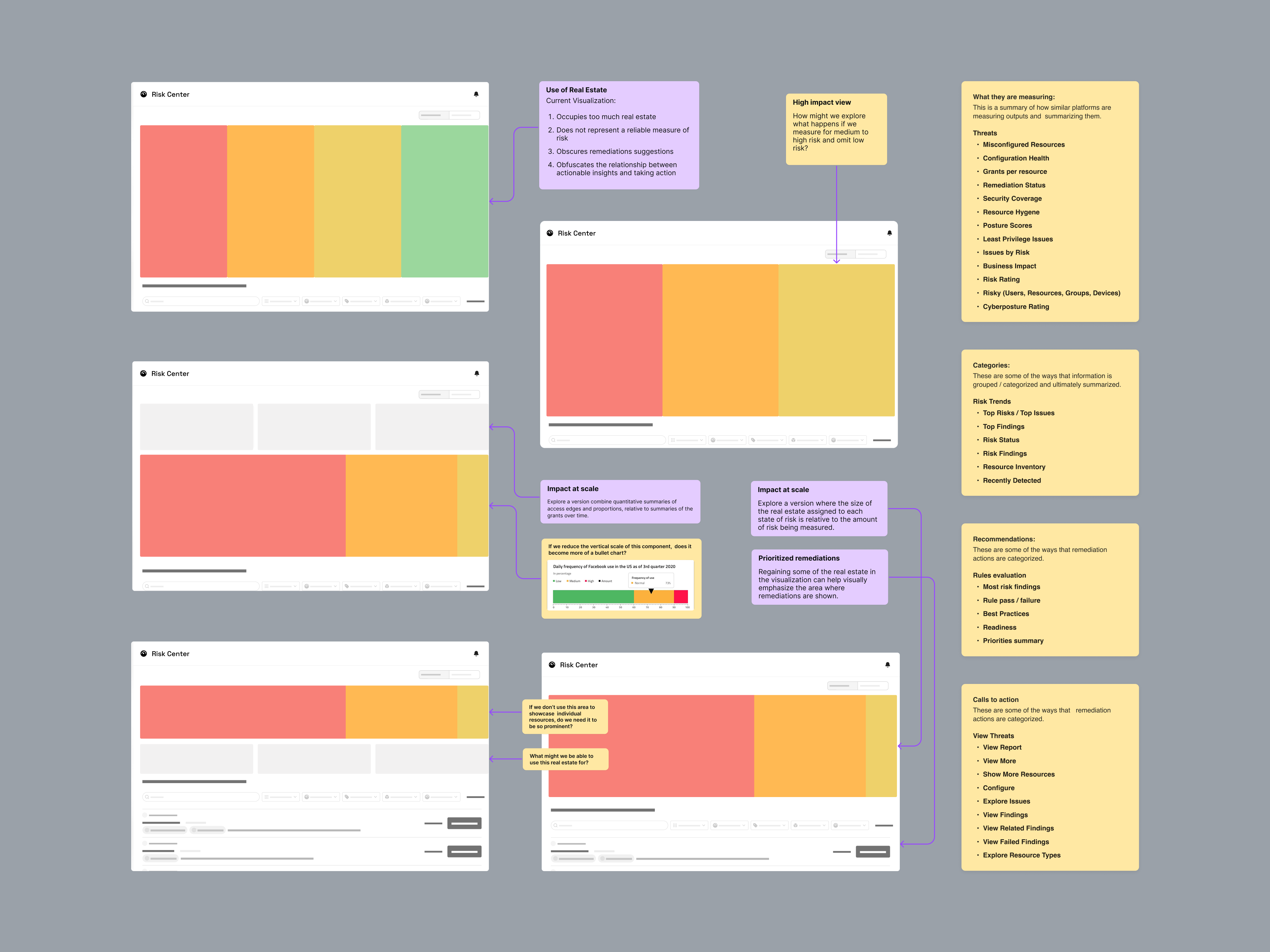Click the cube resource filter icon
Image resolution: width=1270 pixels, height=952 pixels.
388,301
